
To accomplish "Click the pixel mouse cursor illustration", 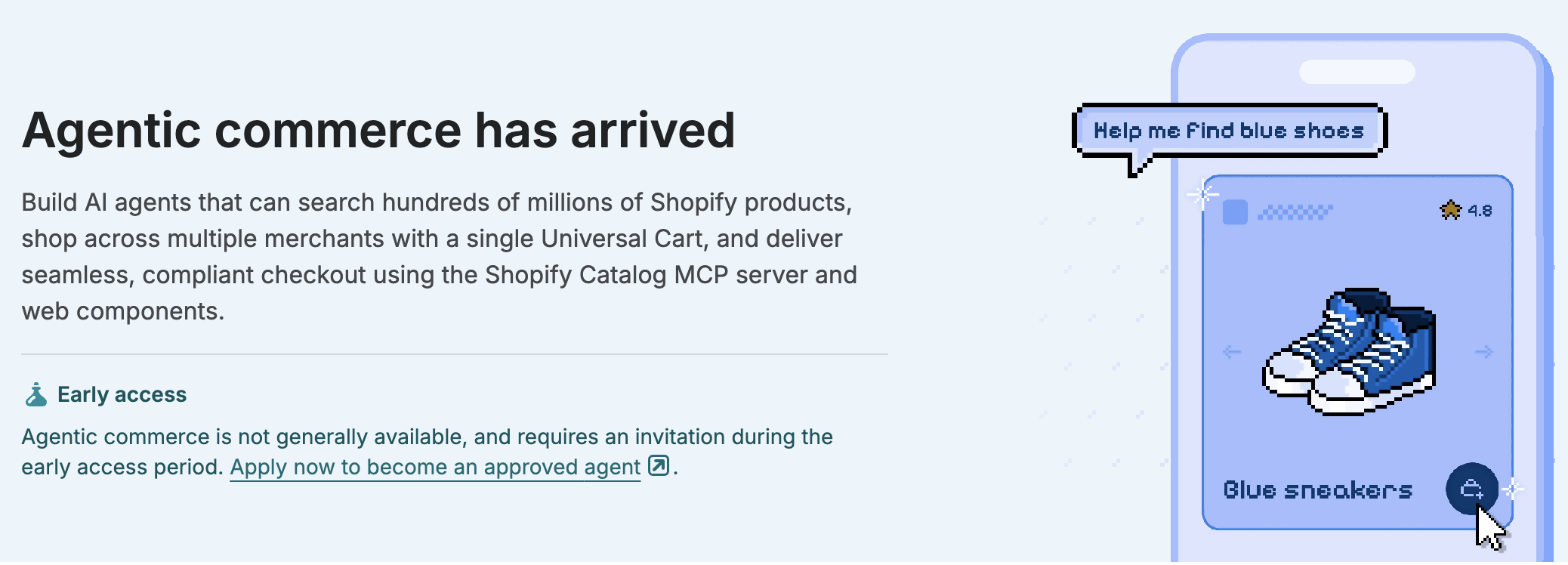I will click(1490, 529).
